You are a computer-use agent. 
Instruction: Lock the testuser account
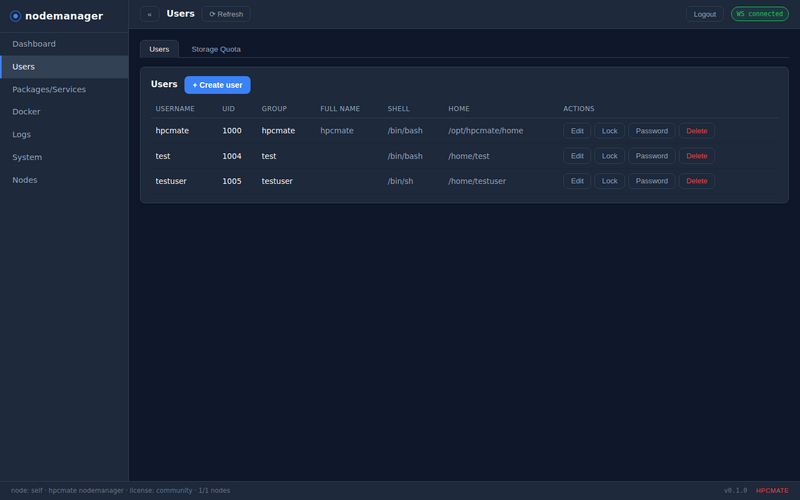[x=609, y=181]
